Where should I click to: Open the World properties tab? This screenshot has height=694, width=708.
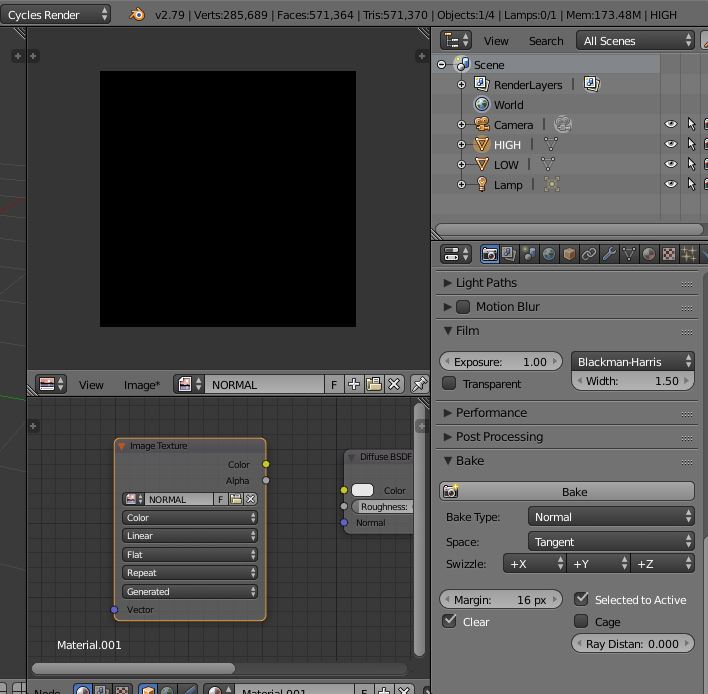549,254
